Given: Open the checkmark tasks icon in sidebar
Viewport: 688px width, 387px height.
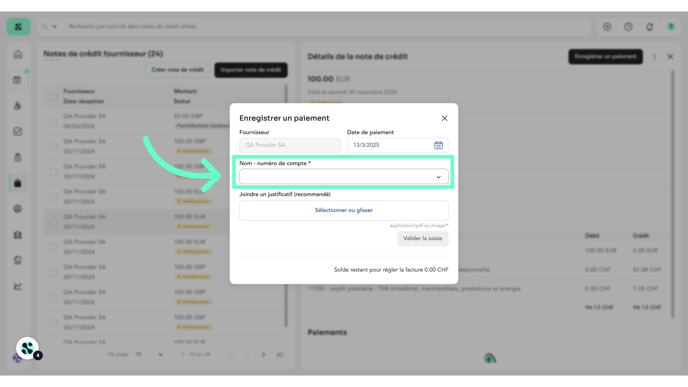Looking at the screenshot, I should (x=18, y=132).
